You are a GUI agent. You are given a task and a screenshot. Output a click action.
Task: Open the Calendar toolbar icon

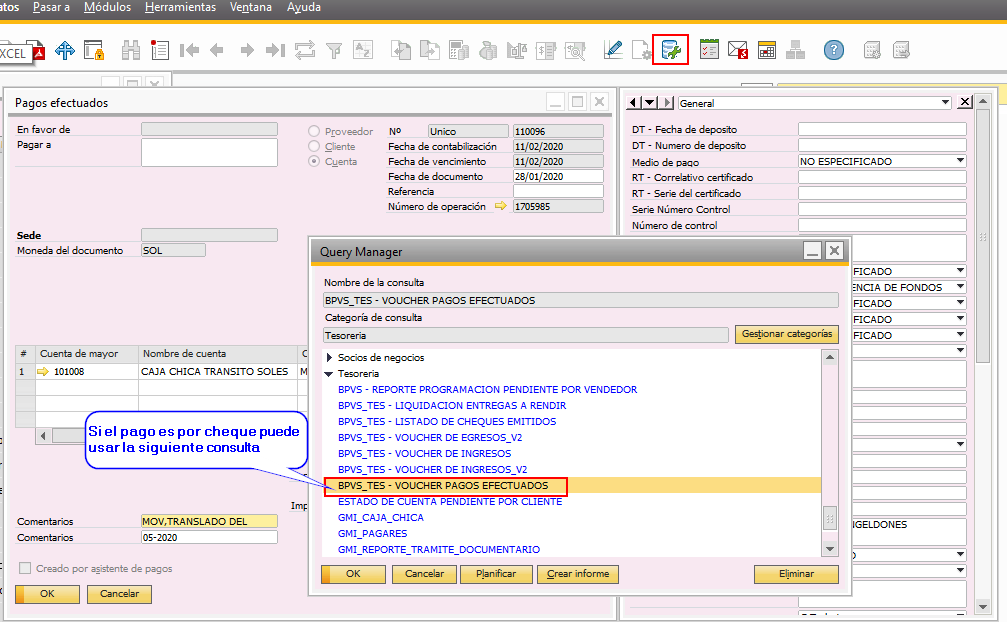point(767,50)
